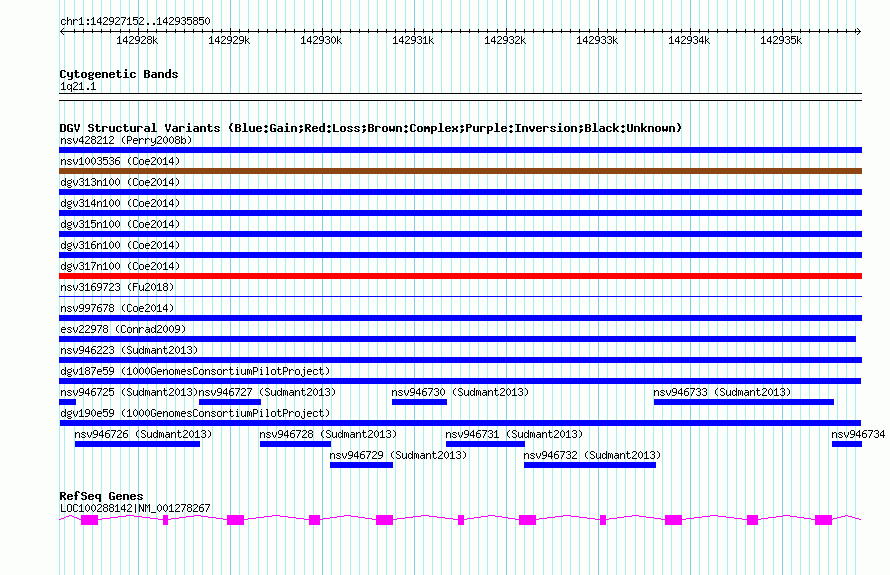This screenshot has width=890, height=575.
Task: Open the nsv946728 (Sudmant2013) label
Action: (328, 434)
